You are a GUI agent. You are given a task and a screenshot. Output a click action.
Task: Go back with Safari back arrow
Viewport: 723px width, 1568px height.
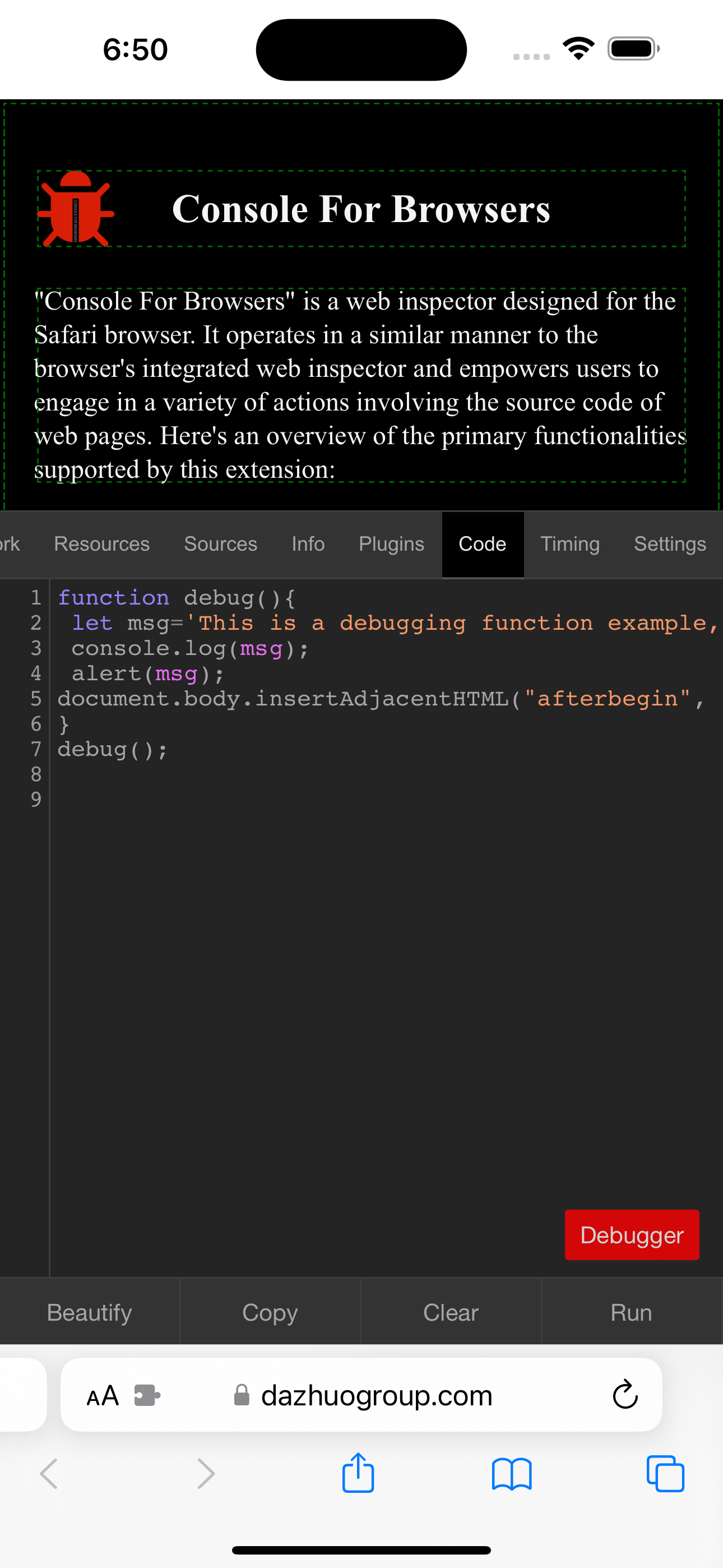coord(49,1474)
